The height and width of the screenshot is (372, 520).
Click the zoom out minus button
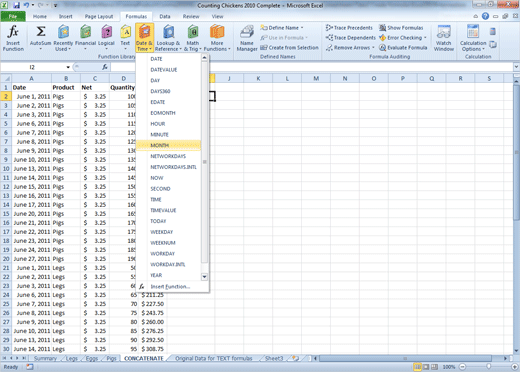[x=463, y=367]
